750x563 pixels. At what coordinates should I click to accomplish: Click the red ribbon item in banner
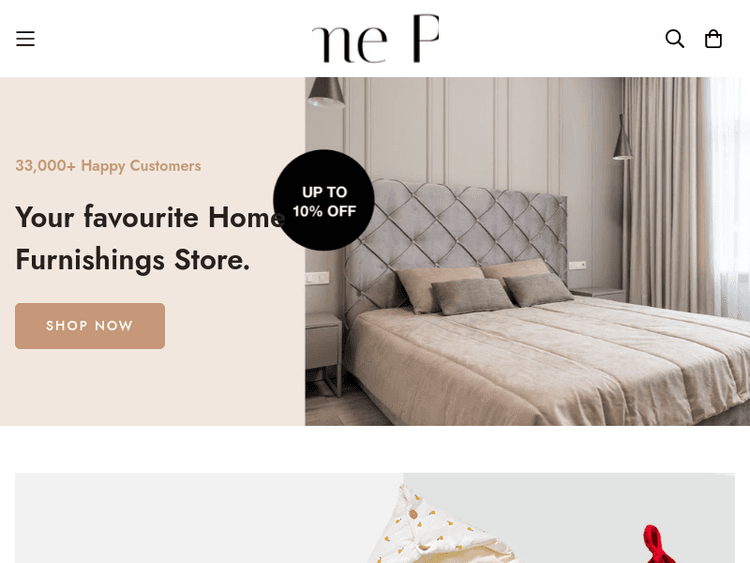pyautogui.click(x=659, y=544)
